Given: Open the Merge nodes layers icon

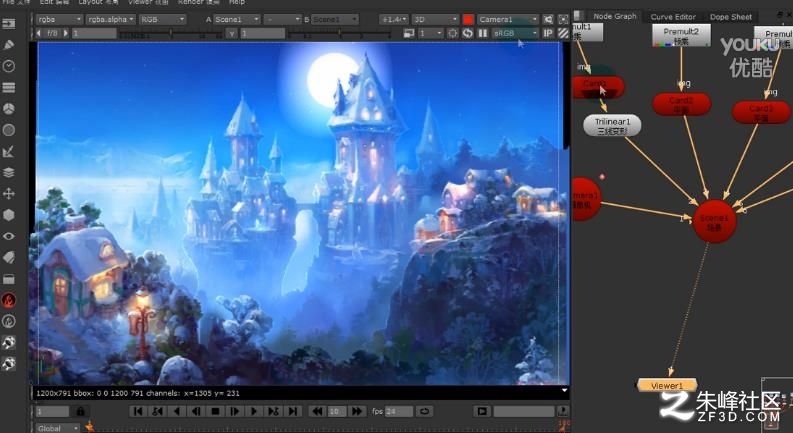Looking at the screenshot, I should pyautogui.click(x=9, y=172).
